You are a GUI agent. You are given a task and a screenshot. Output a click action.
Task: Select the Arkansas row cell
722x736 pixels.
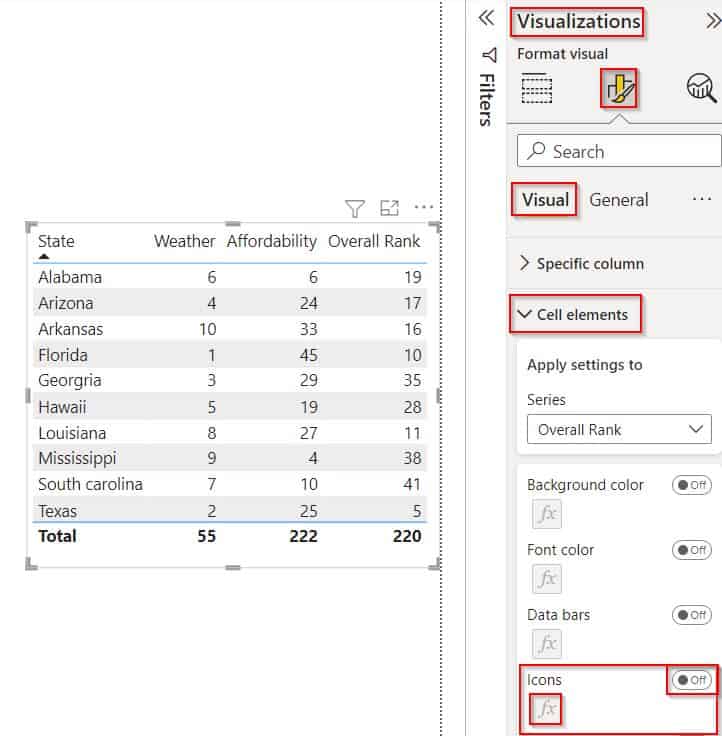click(x=70, y=329)
